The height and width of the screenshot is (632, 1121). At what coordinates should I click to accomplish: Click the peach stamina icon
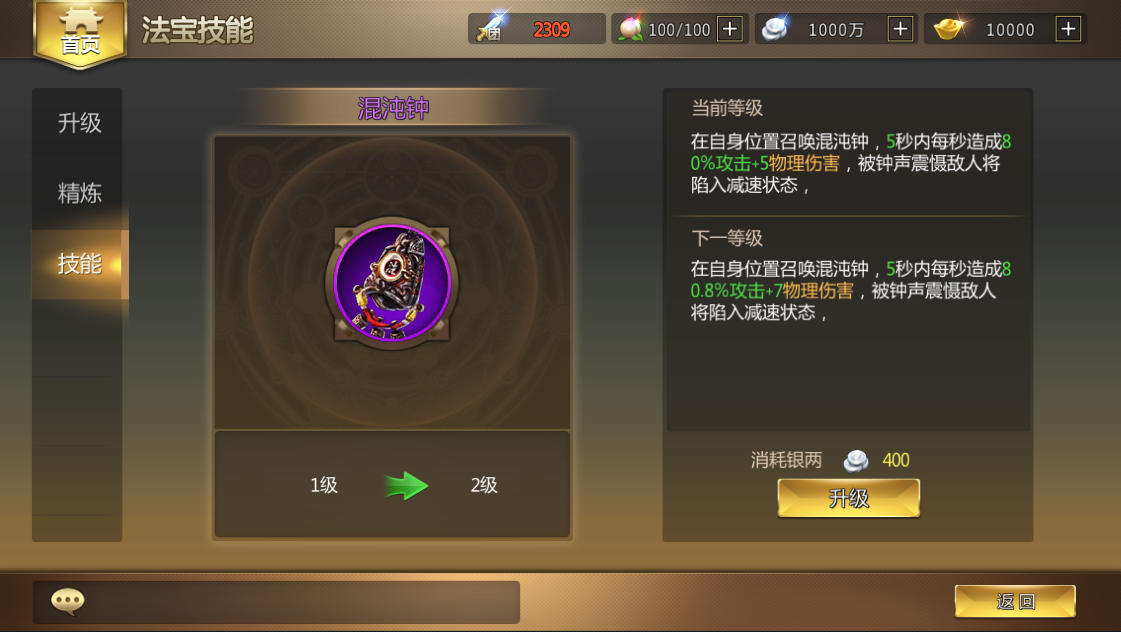(x=630, y=29)
